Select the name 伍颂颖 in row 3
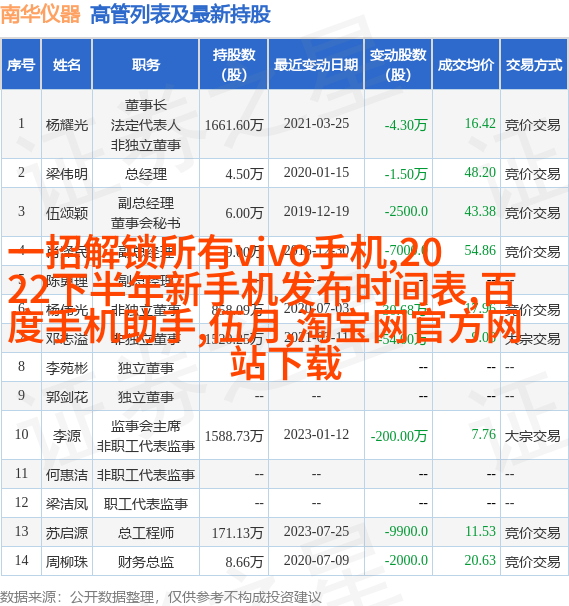The width and height of the screenshot is (569, 606). [x=67, y=213]
